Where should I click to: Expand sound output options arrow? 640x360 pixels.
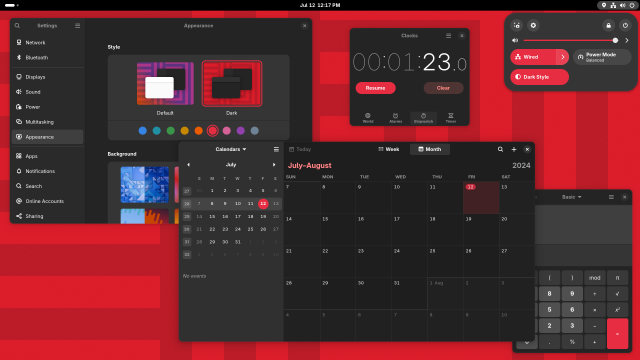tap(627, 40)
